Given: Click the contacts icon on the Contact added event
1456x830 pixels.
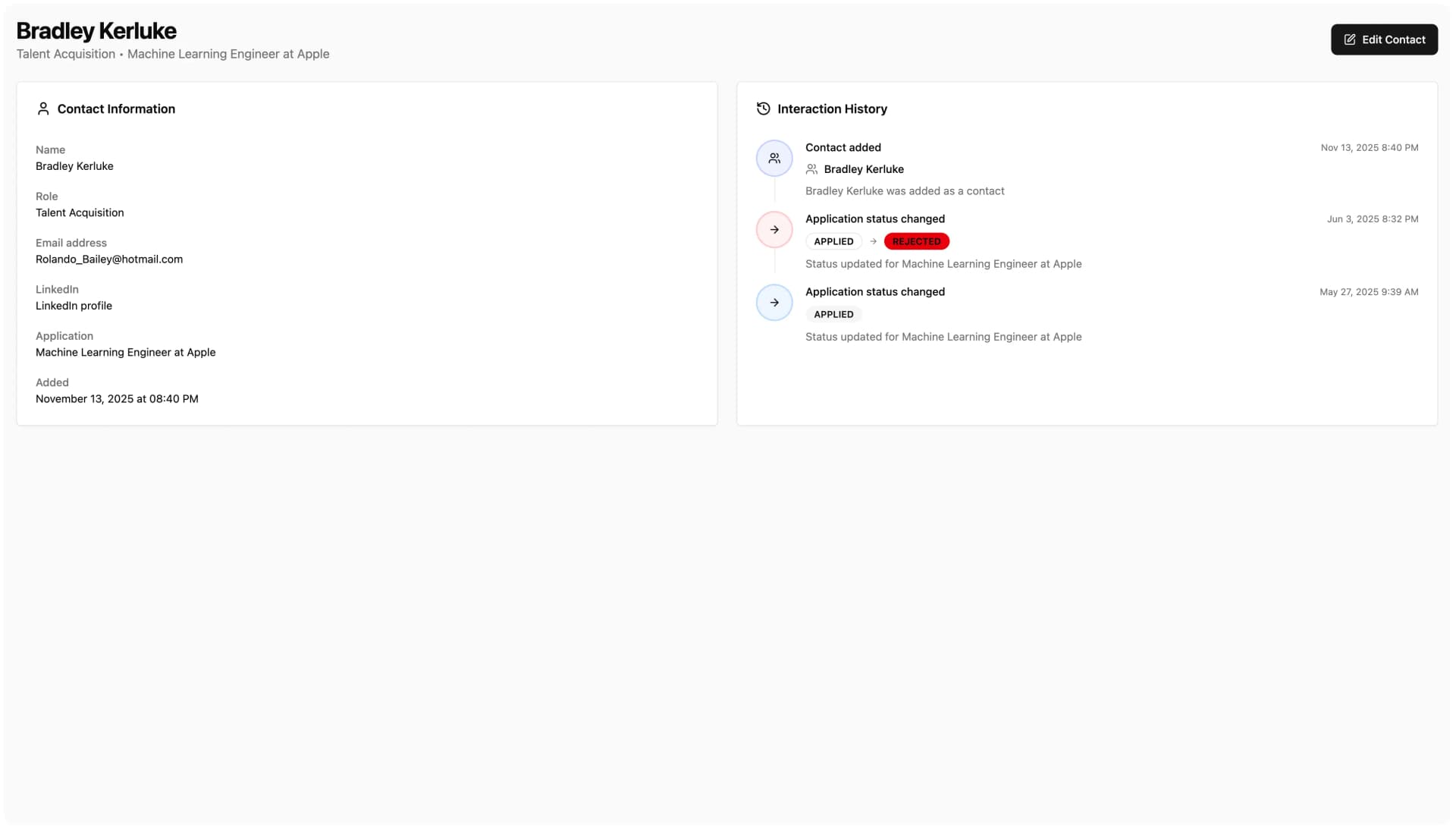Looking at the screenshot, I should click(773, 158).
